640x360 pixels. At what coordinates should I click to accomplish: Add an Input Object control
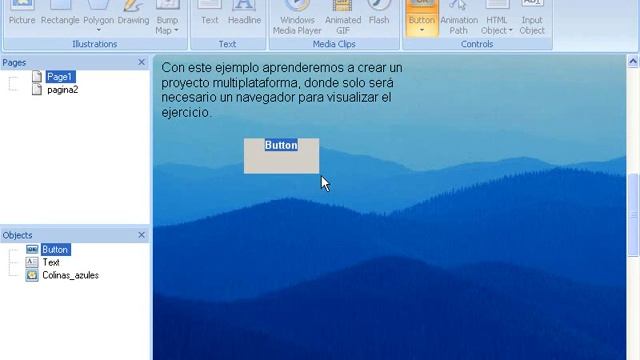tap(532, 16)
